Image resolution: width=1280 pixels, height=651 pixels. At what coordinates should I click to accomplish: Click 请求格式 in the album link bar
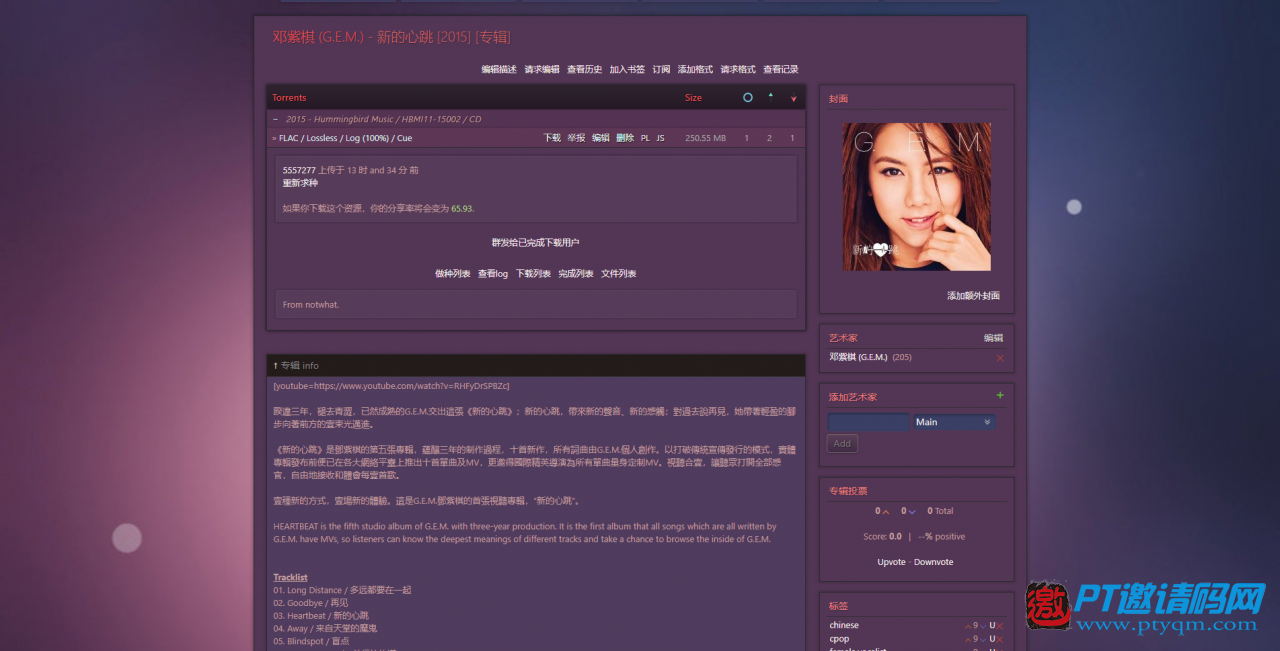point(738,70)
